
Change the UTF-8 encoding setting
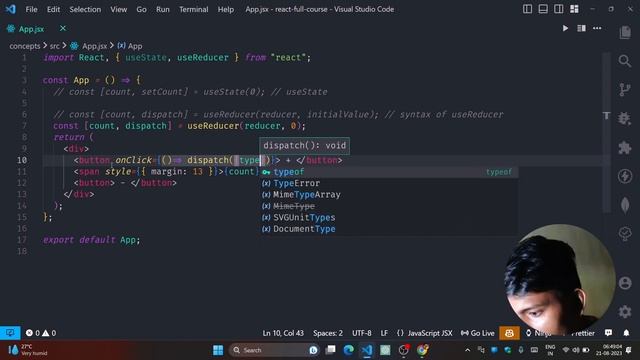[x=362, y=333]
